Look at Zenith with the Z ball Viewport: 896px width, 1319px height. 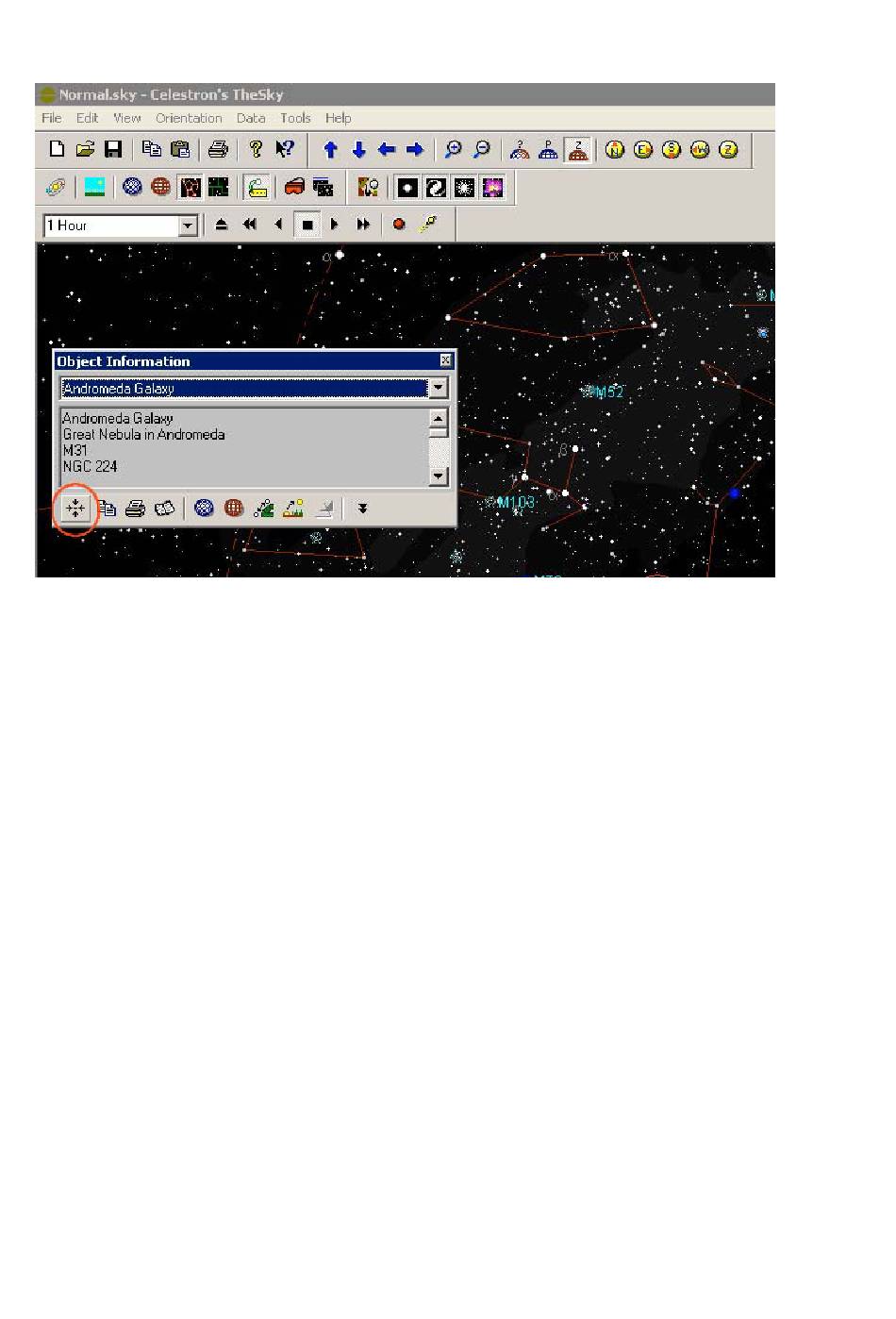pyautogui.click(x=728, y=149)
